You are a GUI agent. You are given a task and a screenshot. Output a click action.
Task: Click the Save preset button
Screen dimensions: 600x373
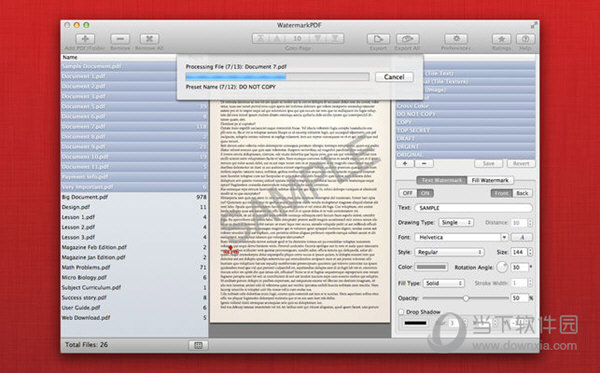tap(488, 163)
